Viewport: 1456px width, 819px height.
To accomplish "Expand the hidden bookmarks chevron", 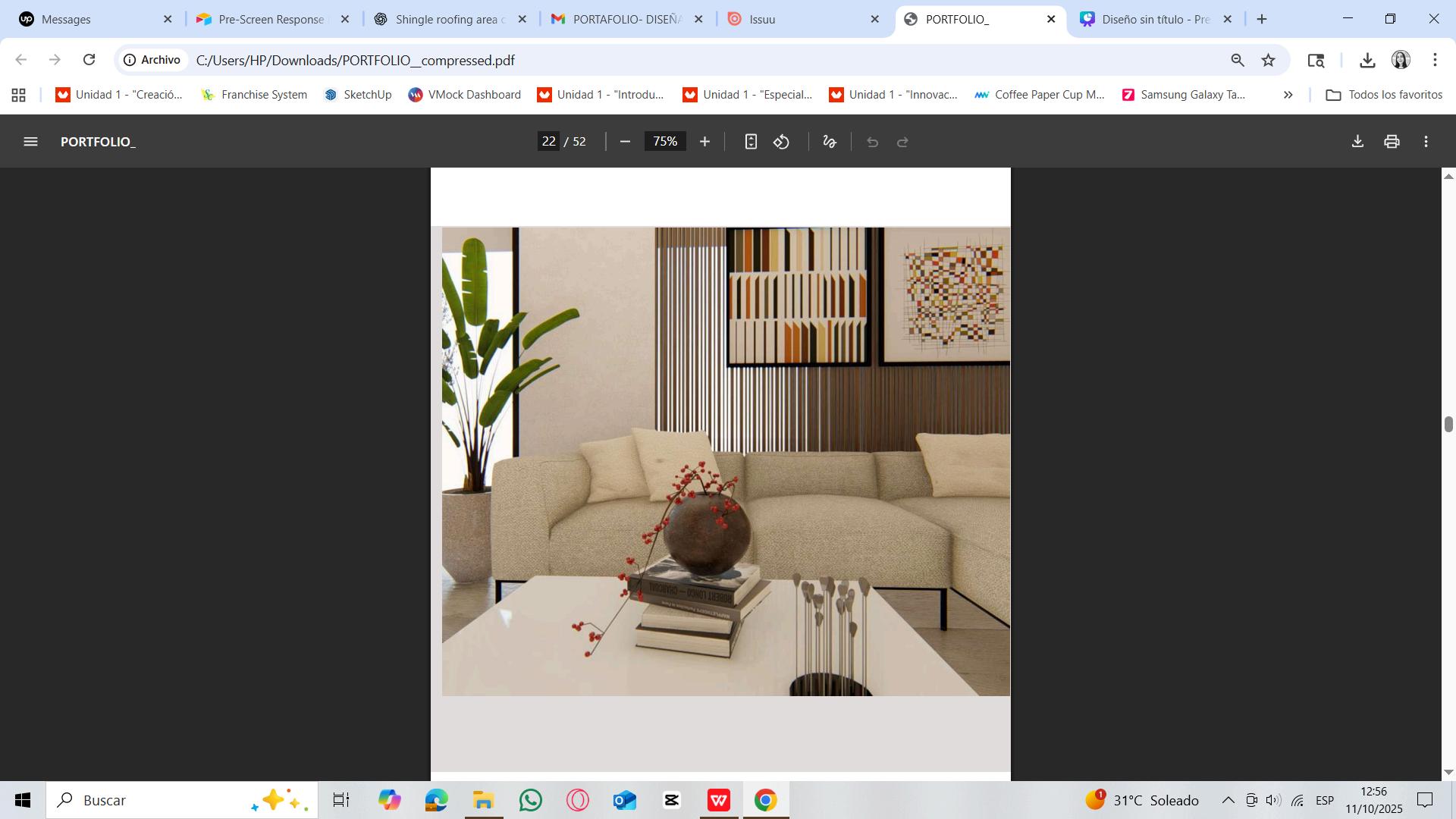I will coord(1288,95).
